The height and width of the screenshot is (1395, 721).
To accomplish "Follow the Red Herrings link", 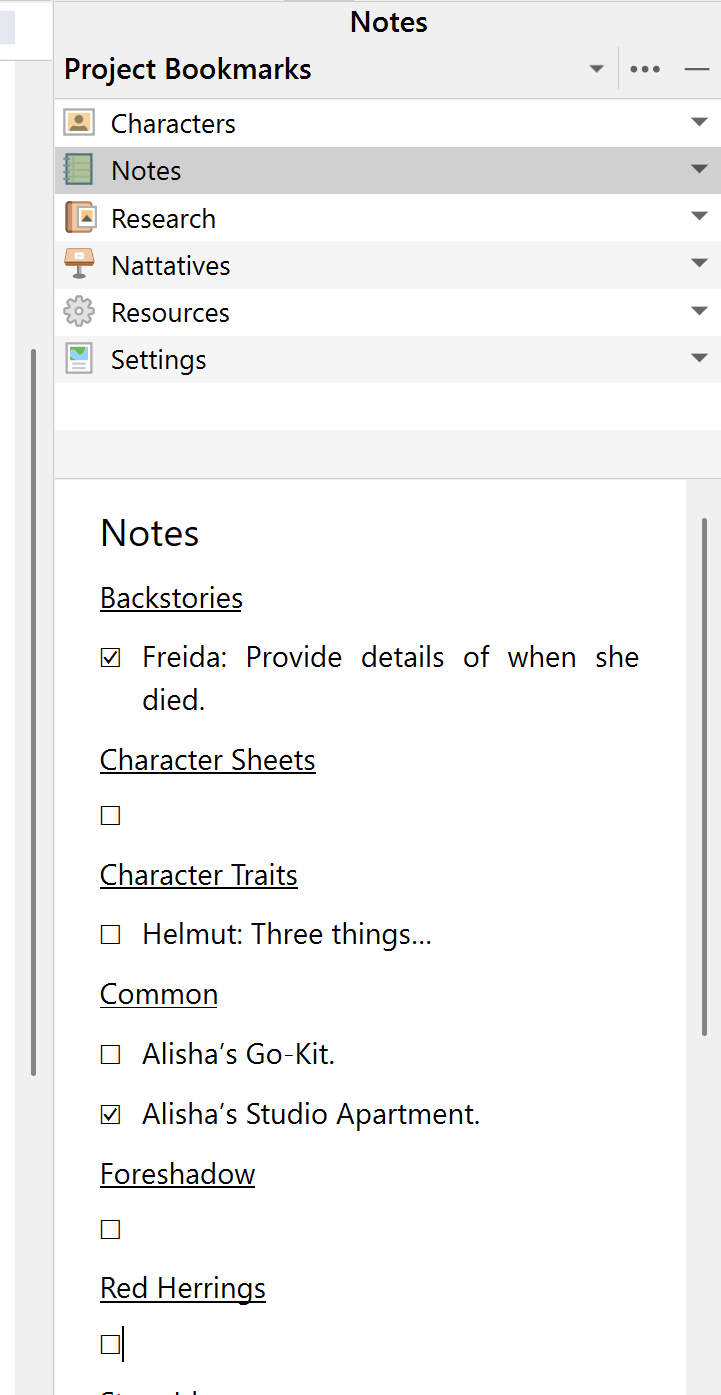I will pyautogui.click(x=183, y=1288).
